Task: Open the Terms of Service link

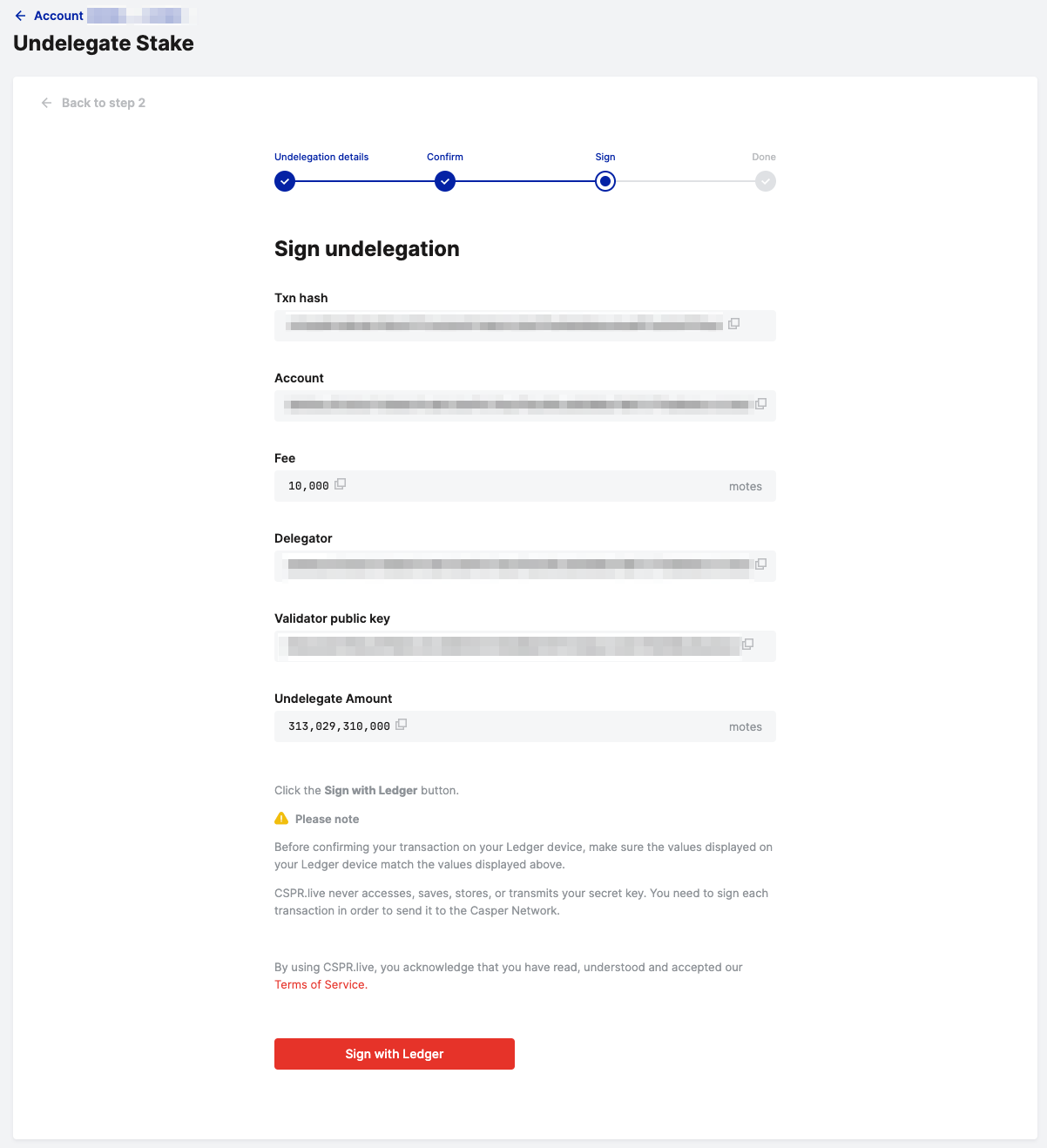Action: [320, 985]
